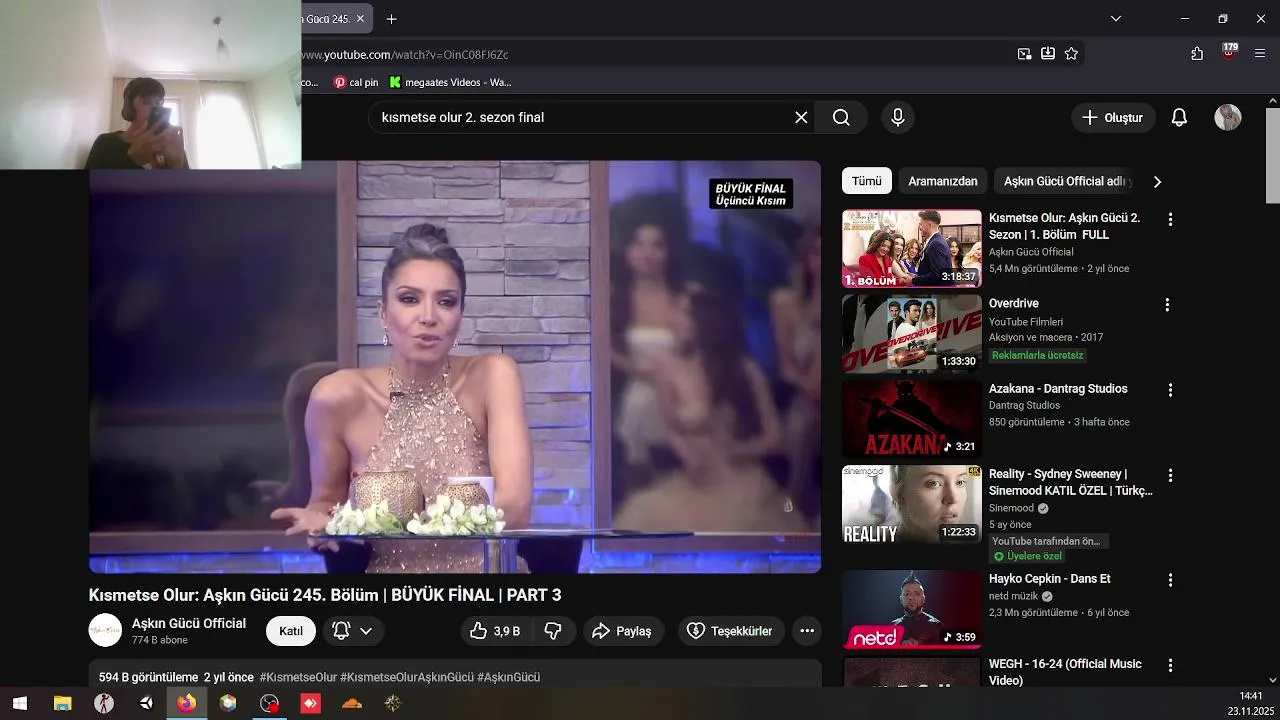Like the video (3,9 B)
The image size is (1280, 720).
[x=495, y=631]
